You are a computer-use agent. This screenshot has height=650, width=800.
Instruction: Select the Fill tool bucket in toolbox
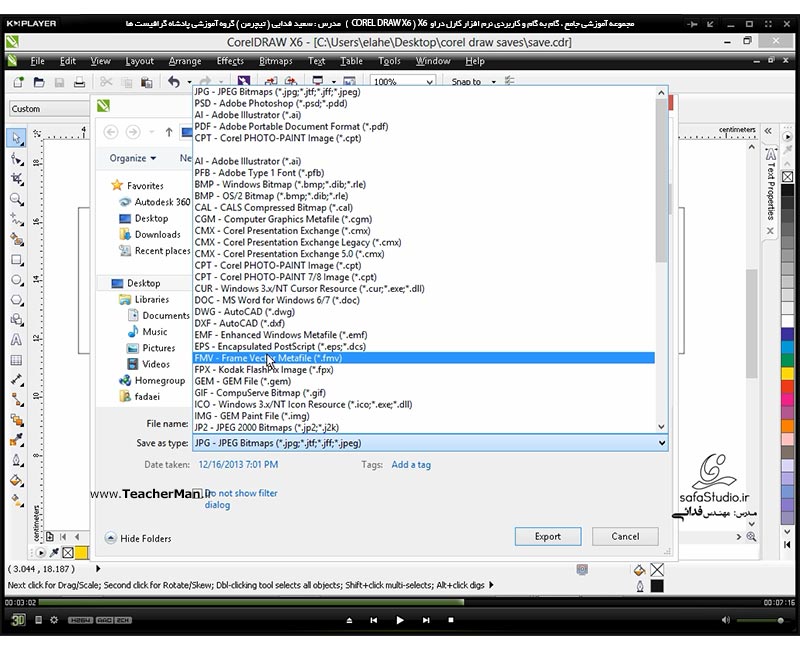[x=17, y=480]
